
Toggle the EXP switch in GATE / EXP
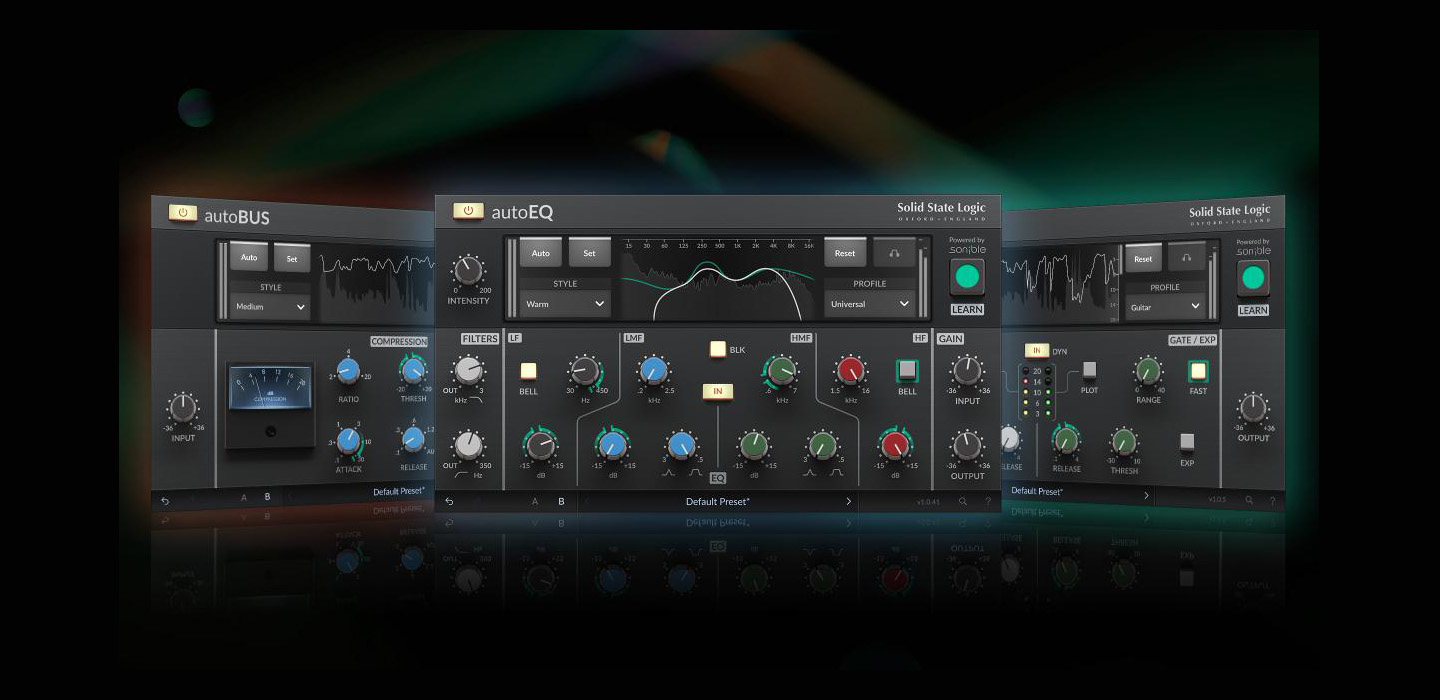(x=1186, y=441)
